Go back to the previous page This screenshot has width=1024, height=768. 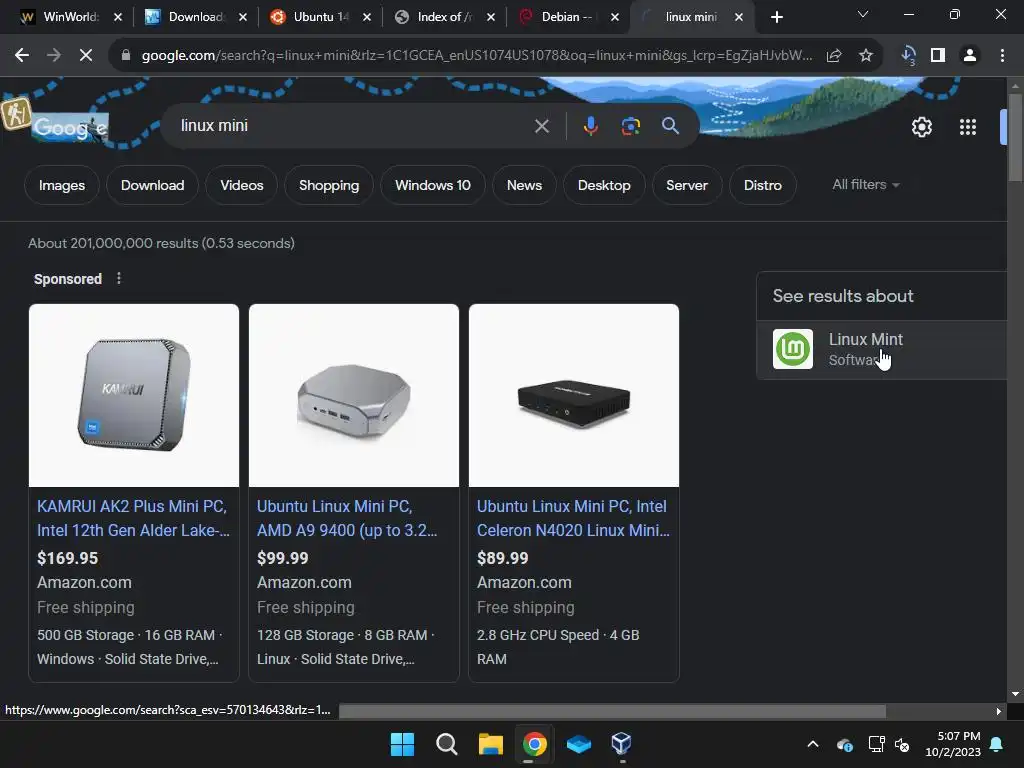click(x=22, y=56)
